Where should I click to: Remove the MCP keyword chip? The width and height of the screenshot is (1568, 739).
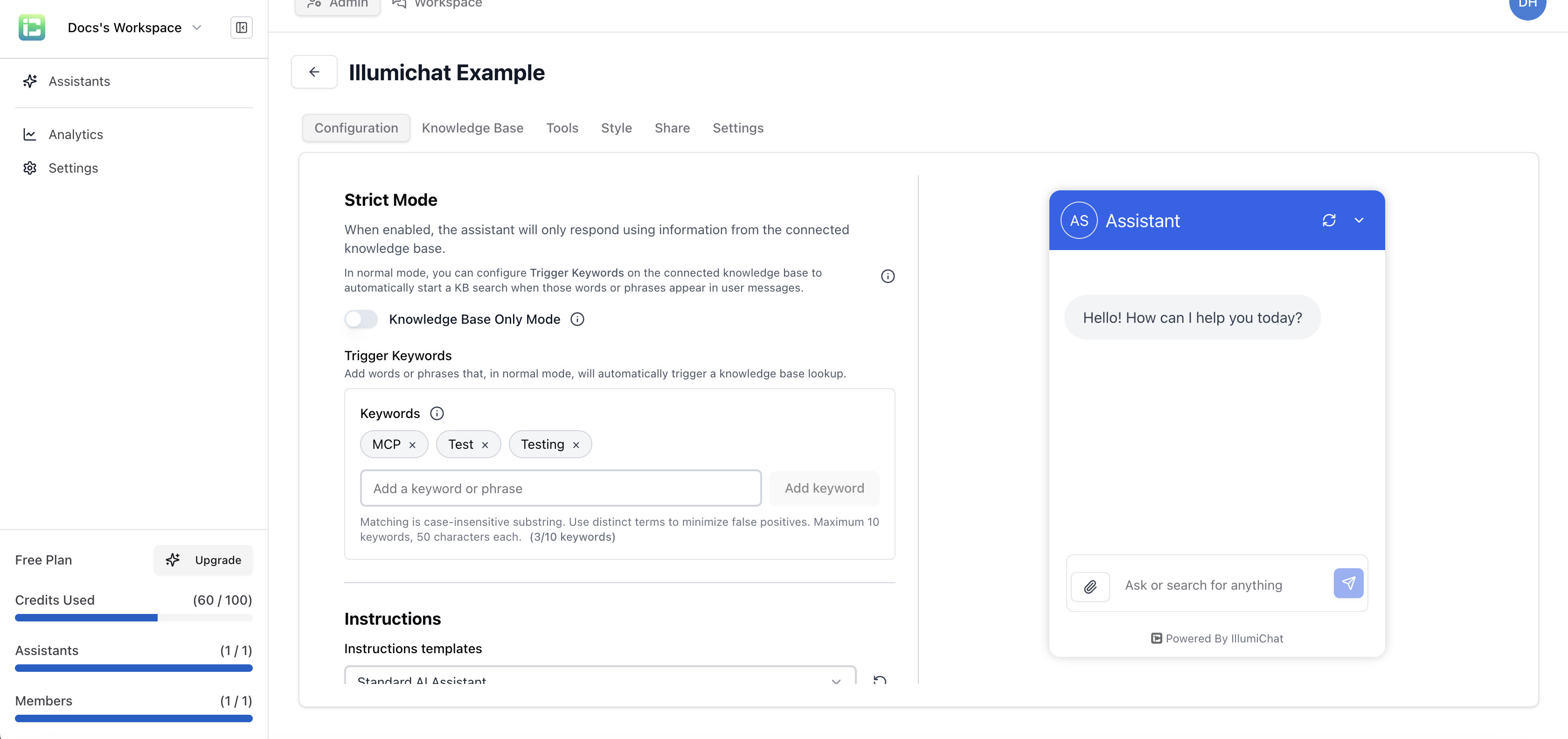tap(412, 445)
